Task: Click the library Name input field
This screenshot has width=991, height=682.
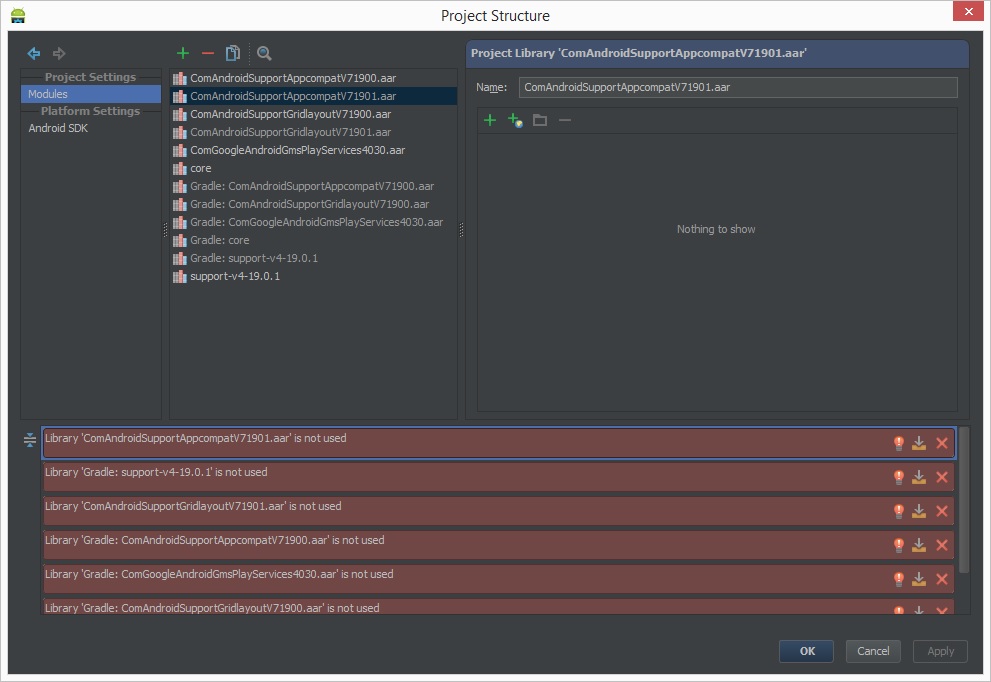Action: pyautogui.click(x=738, y=87)
